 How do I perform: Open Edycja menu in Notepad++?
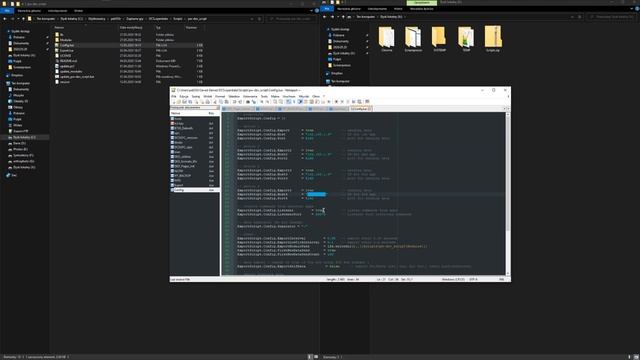click(x=184, y=96)
